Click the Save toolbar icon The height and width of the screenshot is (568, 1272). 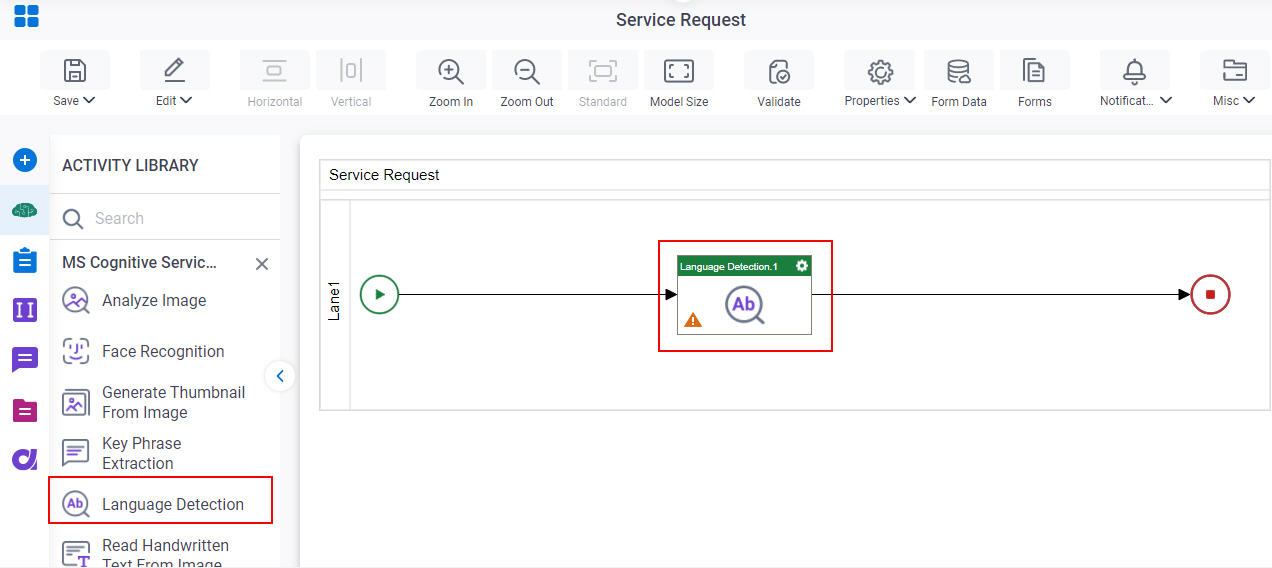pos(75,70)
